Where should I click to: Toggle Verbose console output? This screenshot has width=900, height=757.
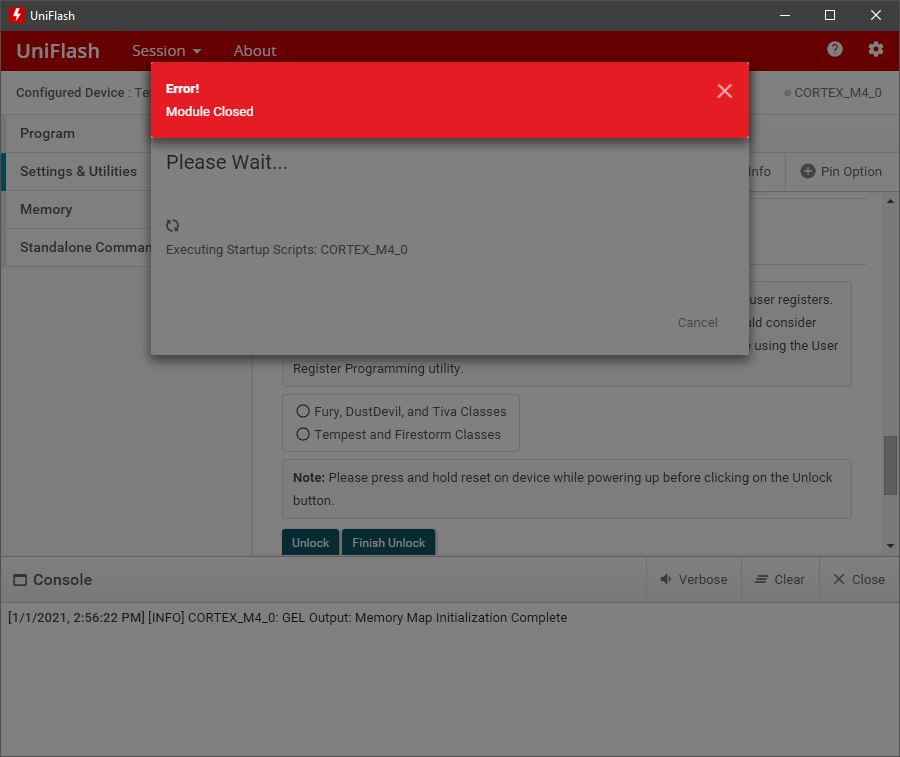click(693, 580)
